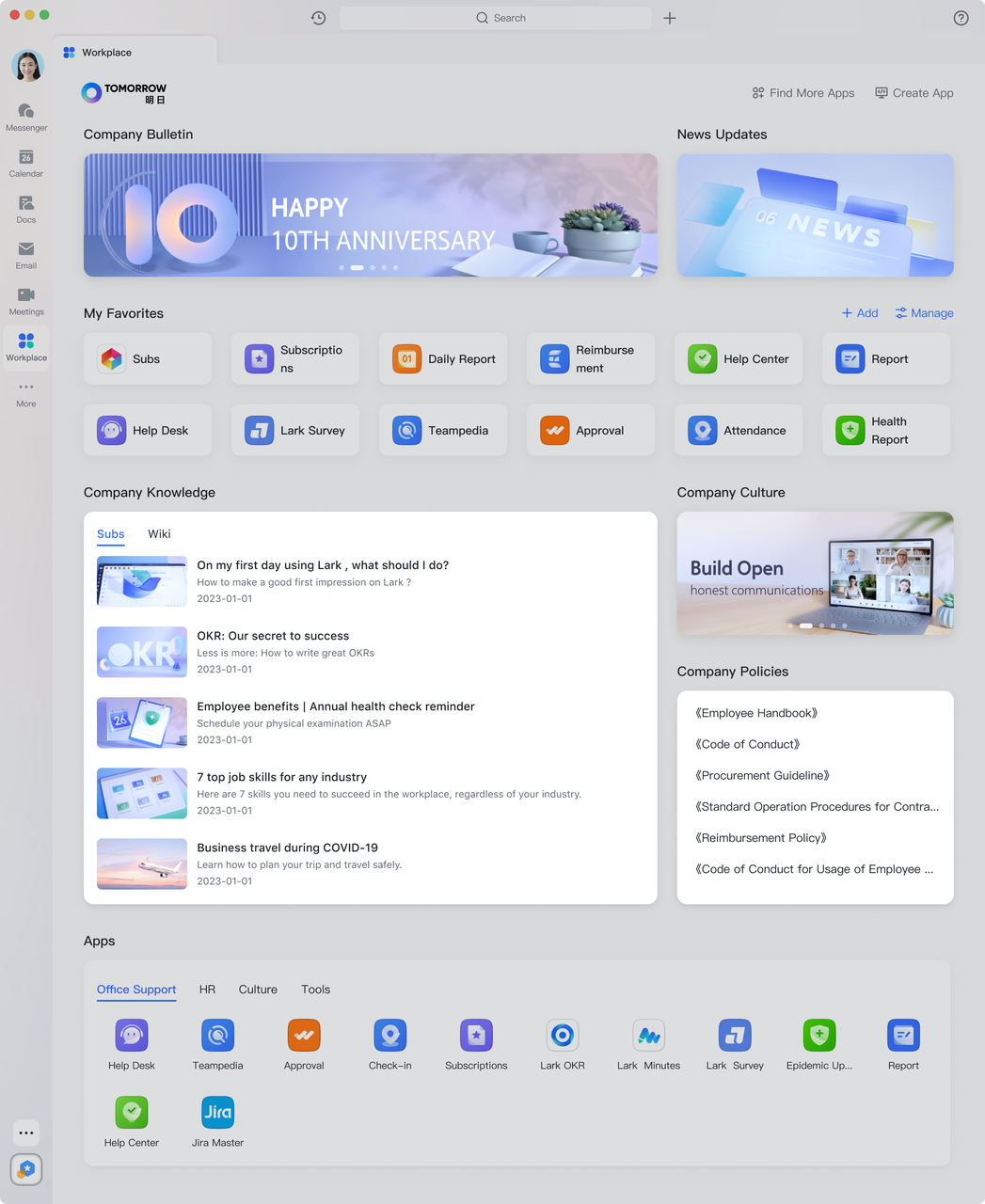
Task: Open Meetings from the sidebar
Action: click(x=26, y=301)
